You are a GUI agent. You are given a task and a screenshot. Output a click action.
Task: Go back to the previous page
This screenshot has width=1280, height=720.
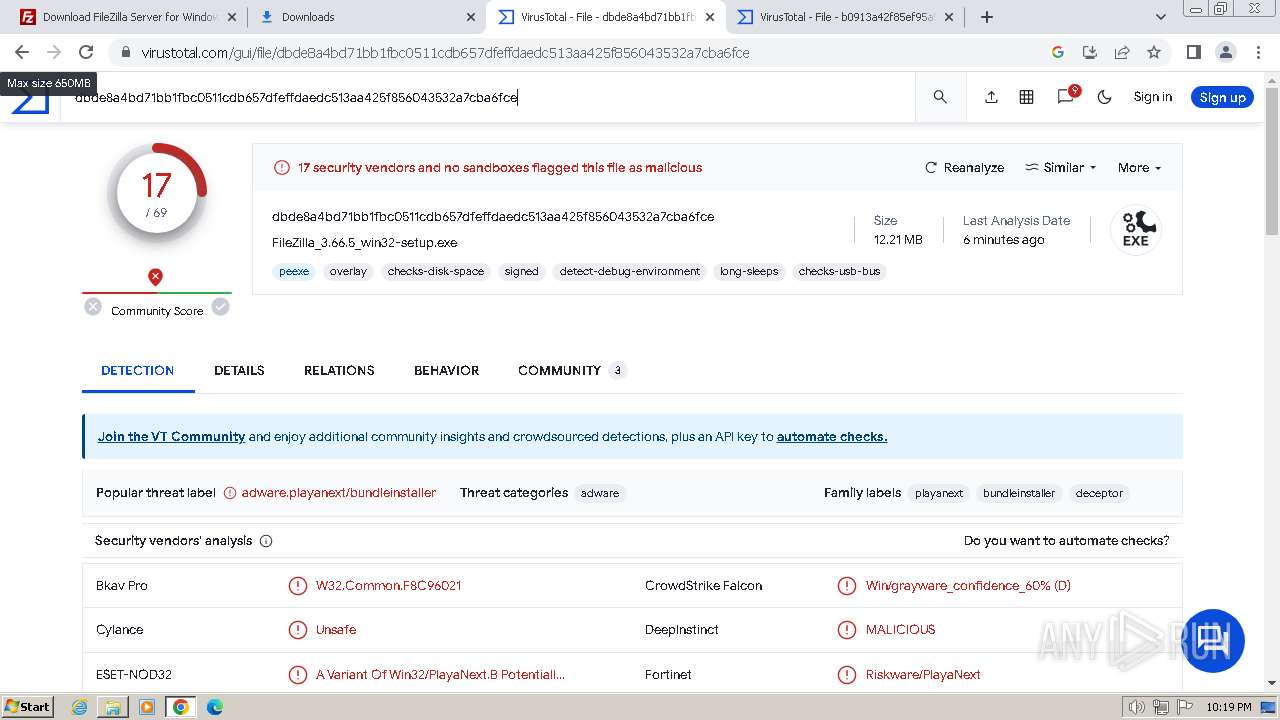pos(22,52)
